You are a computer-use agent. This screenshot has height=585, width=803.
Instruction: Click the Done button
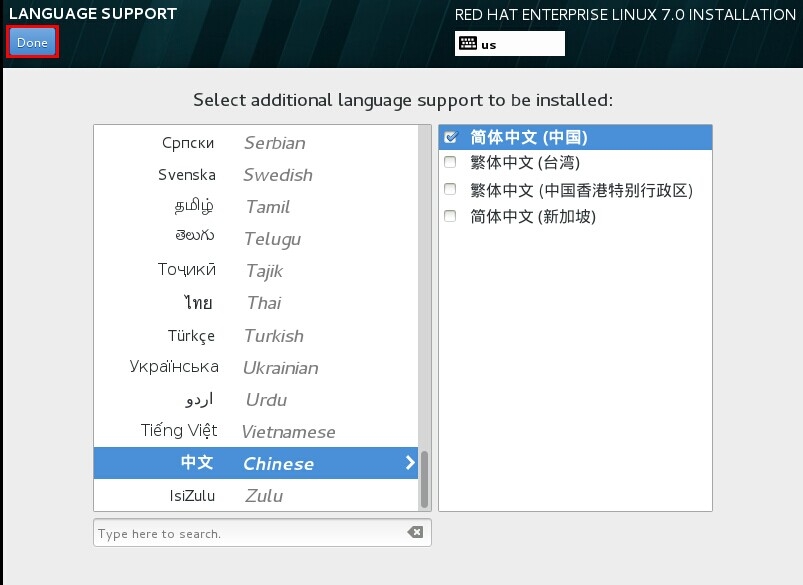(x=32, y=42)
